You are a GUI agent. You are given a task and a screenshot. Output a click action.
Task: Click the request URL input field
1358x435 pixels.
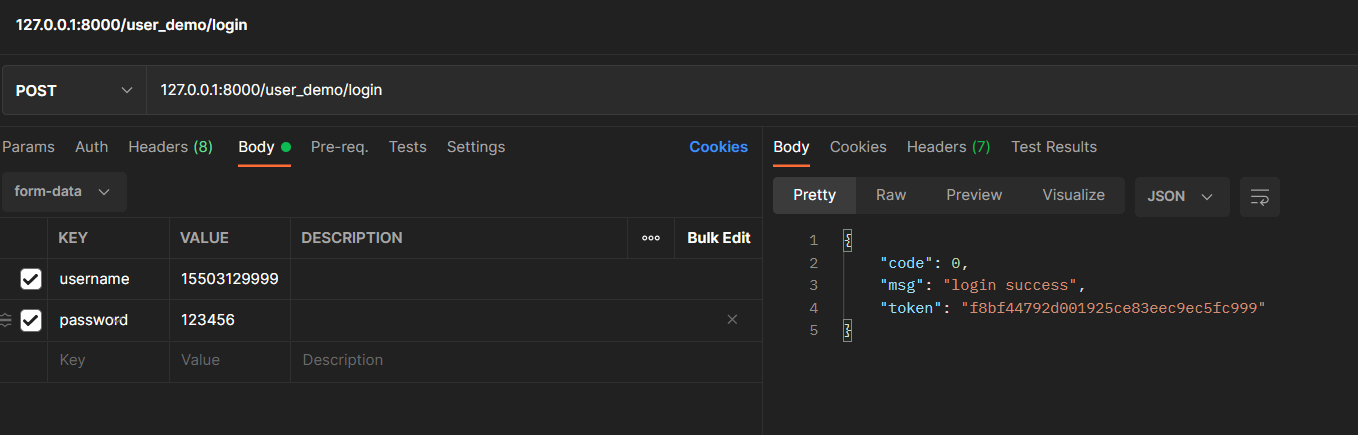pyautogui.click(x=700, y=90)
